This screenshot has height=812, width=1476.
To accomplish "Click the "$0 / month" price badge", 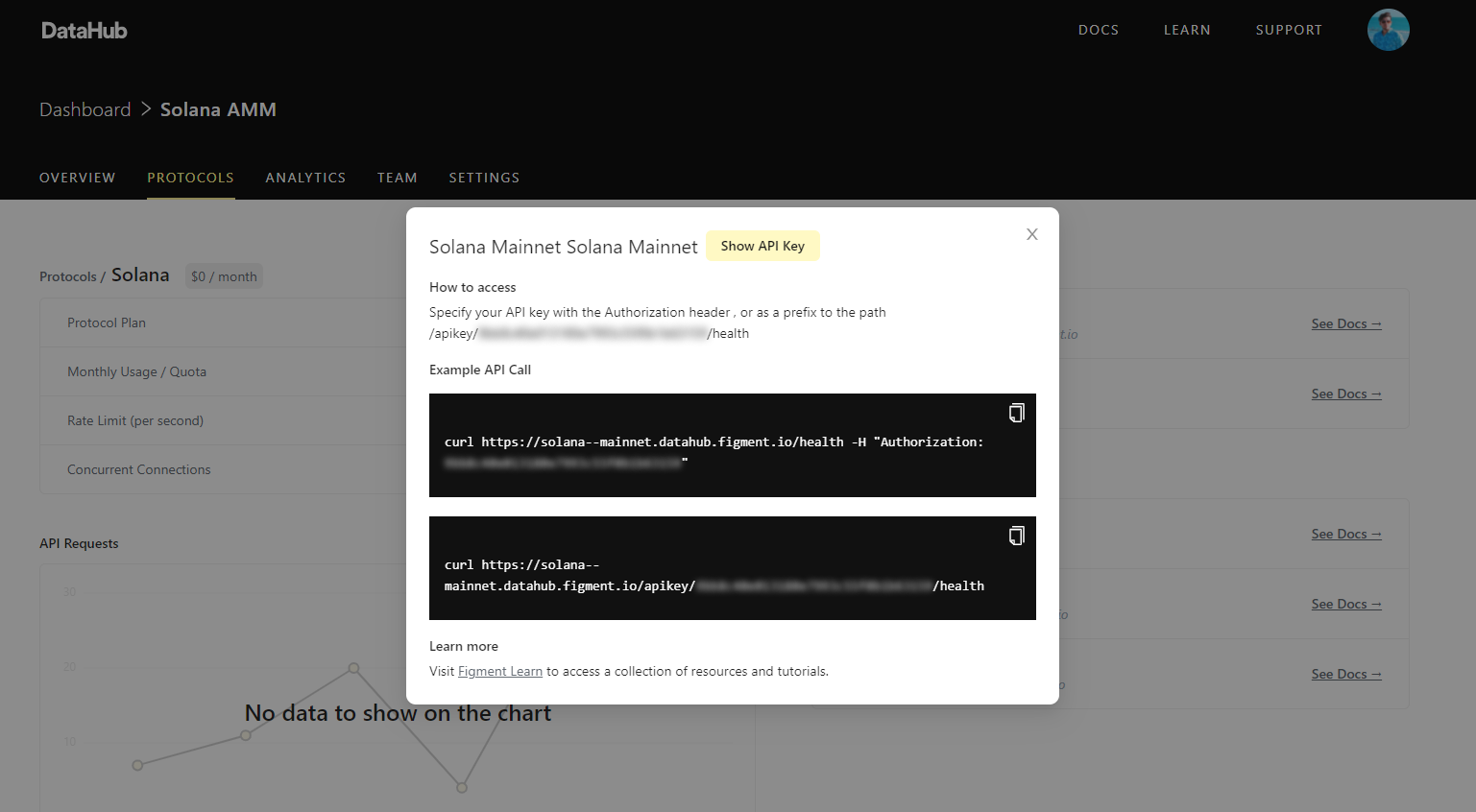I will [x=224, y=276].
